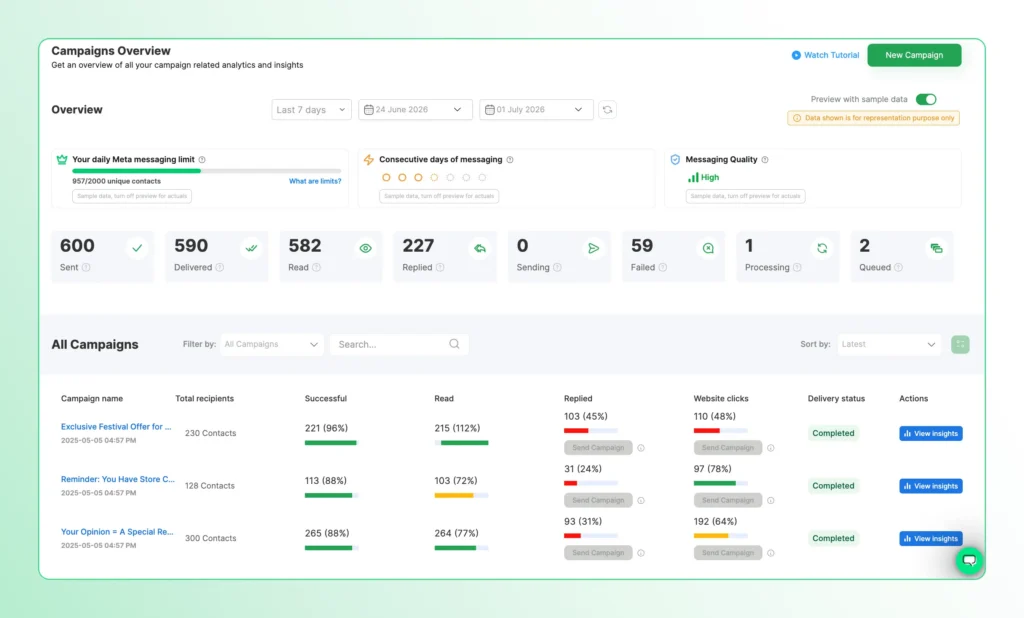This screenshot has width=1024, height=618.
Task: Open the chat support bubble
Action: (x=970, y=561)
